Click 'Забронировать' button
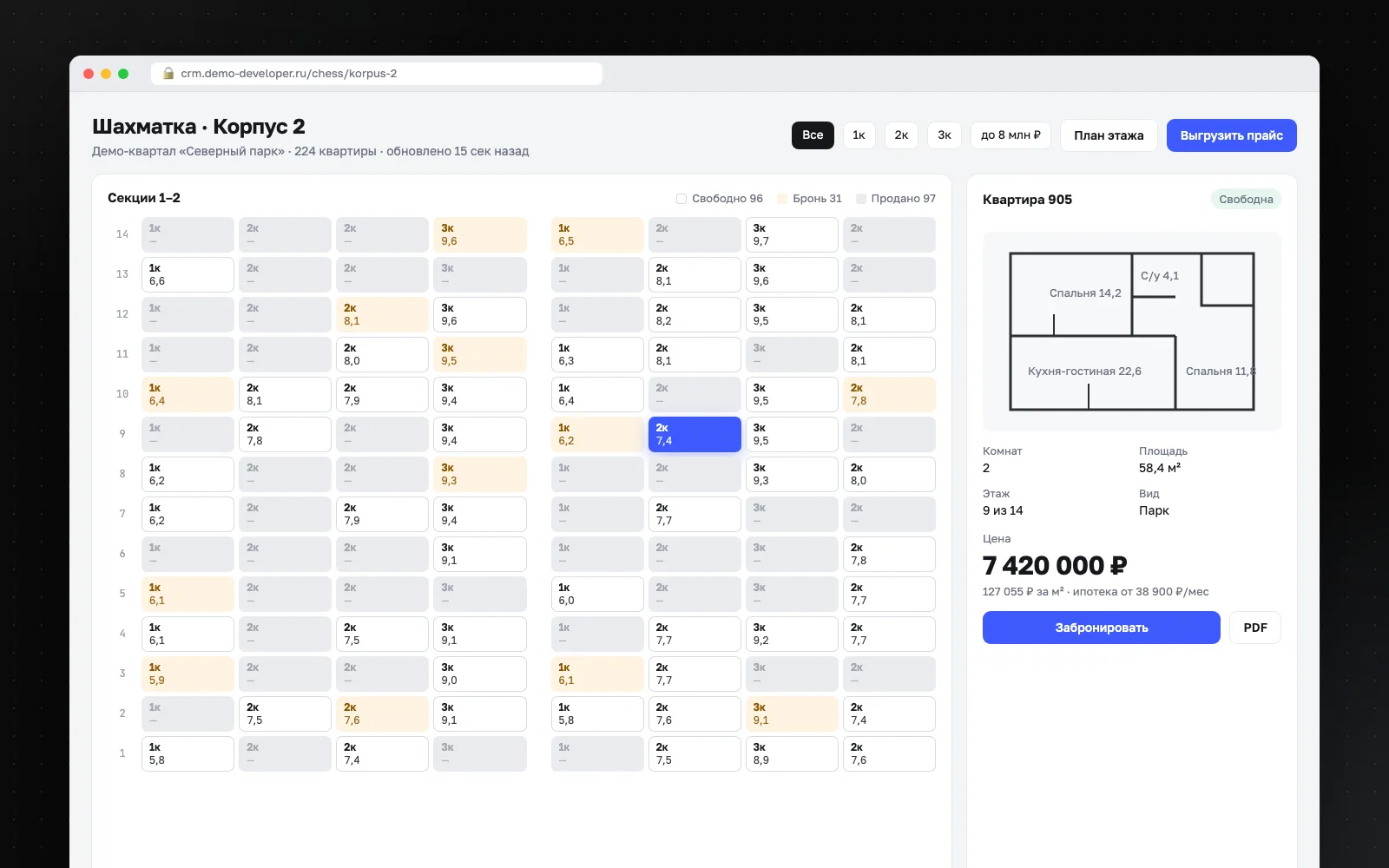1389x868 pixels. [x=1102, y=628]
